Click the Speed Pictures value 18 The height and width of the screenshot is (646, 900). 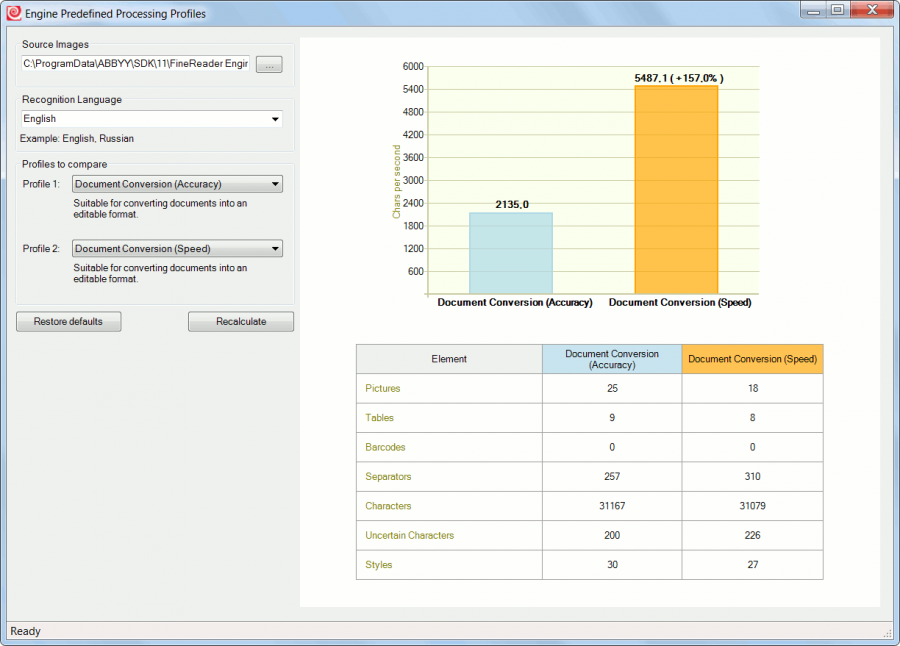753,388
